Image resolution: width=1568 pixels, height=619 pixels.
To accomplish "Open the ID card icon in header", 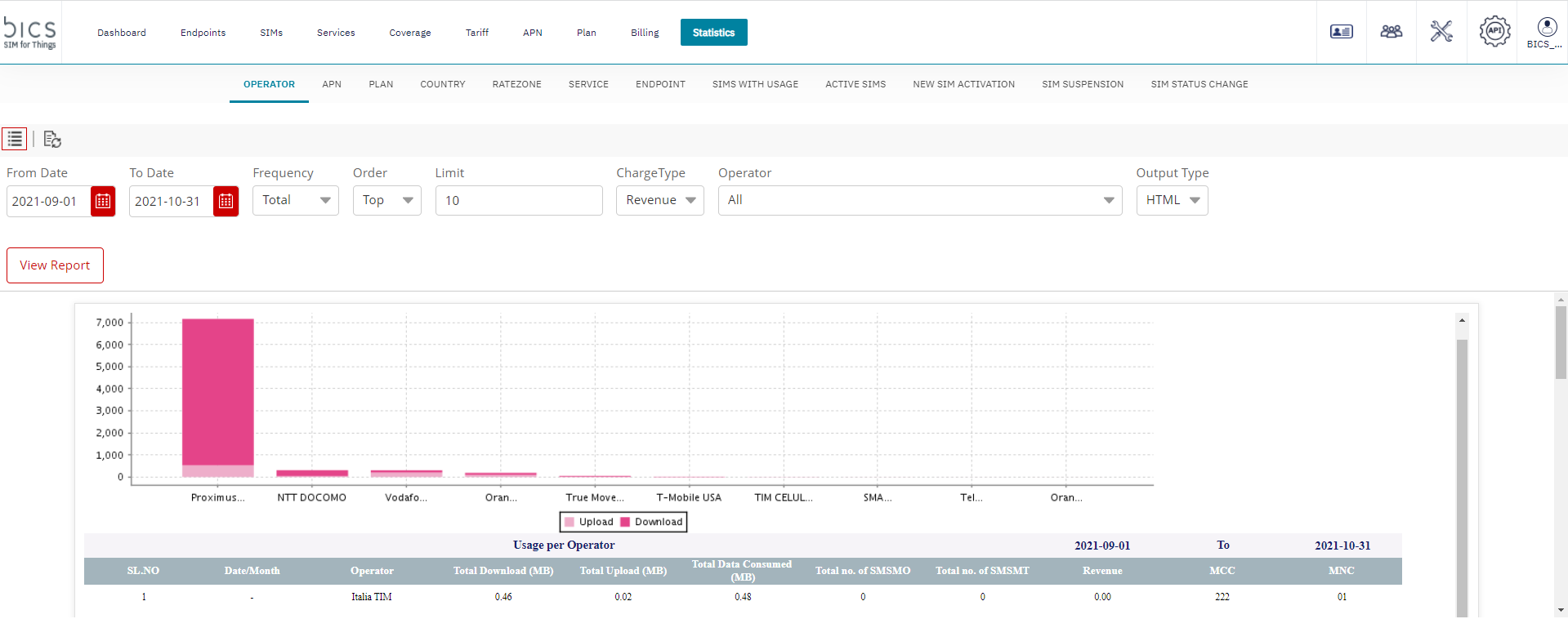I will pos(1341,32).
